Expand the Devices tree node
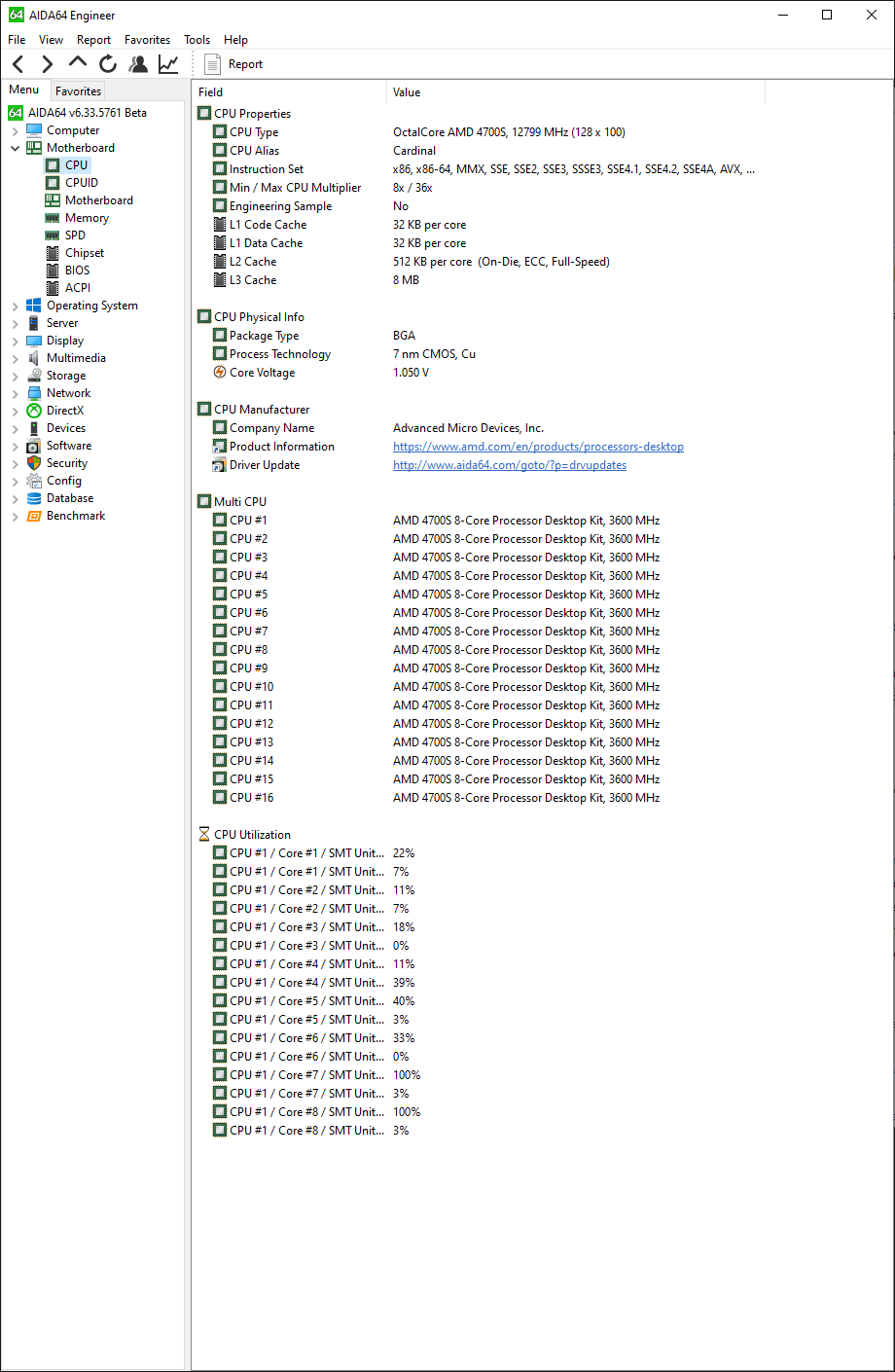The width and height of the screenshot is (895, 1372). point(15,428)
